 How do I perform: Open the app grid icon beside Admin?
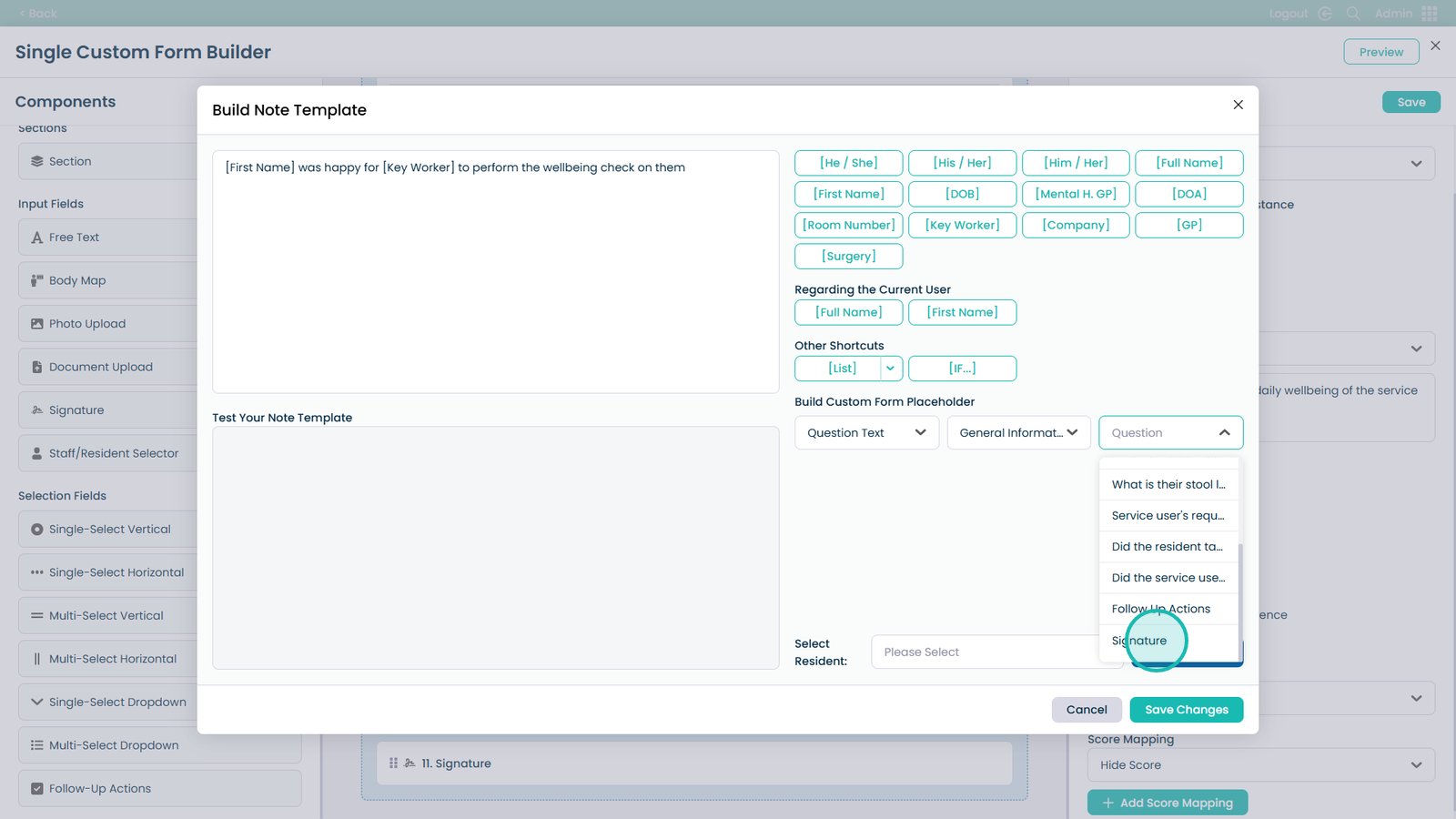[1429, 14]
